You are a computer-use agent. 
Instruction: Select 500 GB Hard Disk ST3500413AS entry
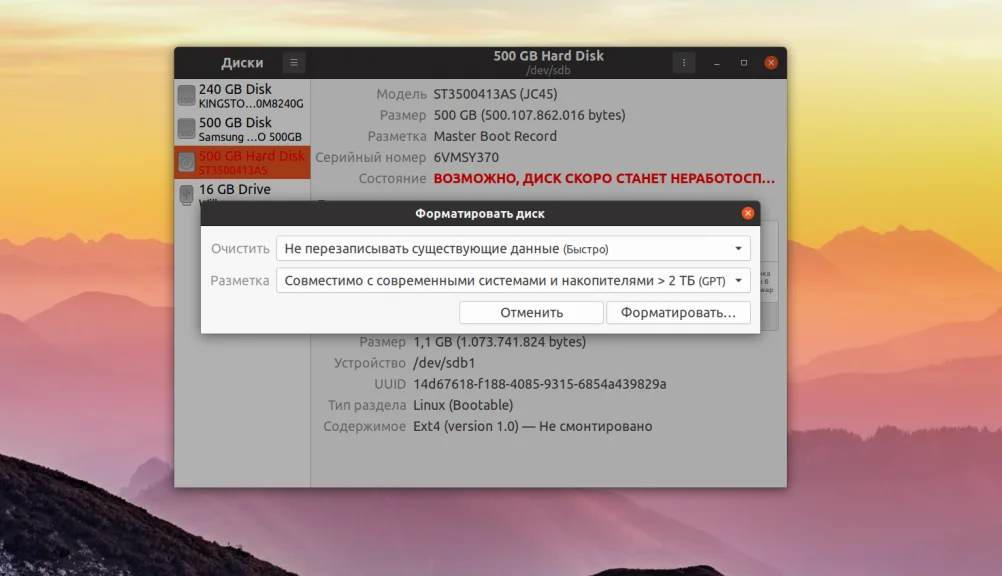(x=242, y=162)
